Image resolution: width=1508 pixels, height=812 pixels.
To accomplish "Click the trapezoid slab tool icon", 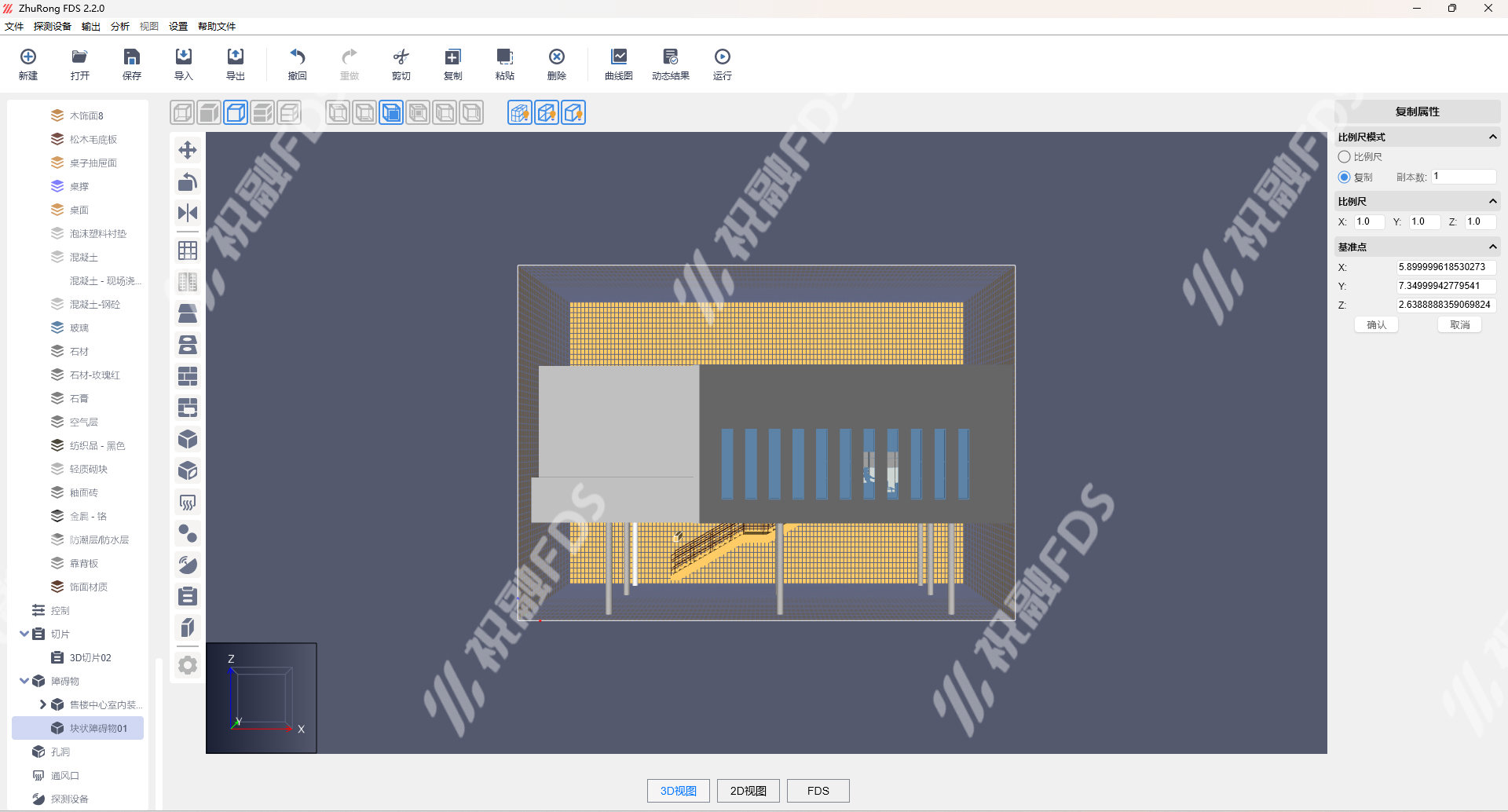I will tap(188, 313).
